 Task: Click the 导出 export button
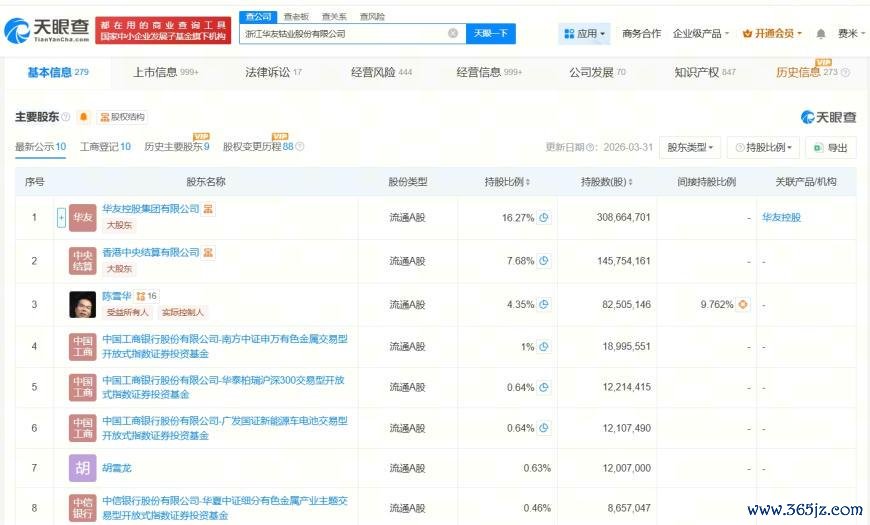tap(831, 147)
